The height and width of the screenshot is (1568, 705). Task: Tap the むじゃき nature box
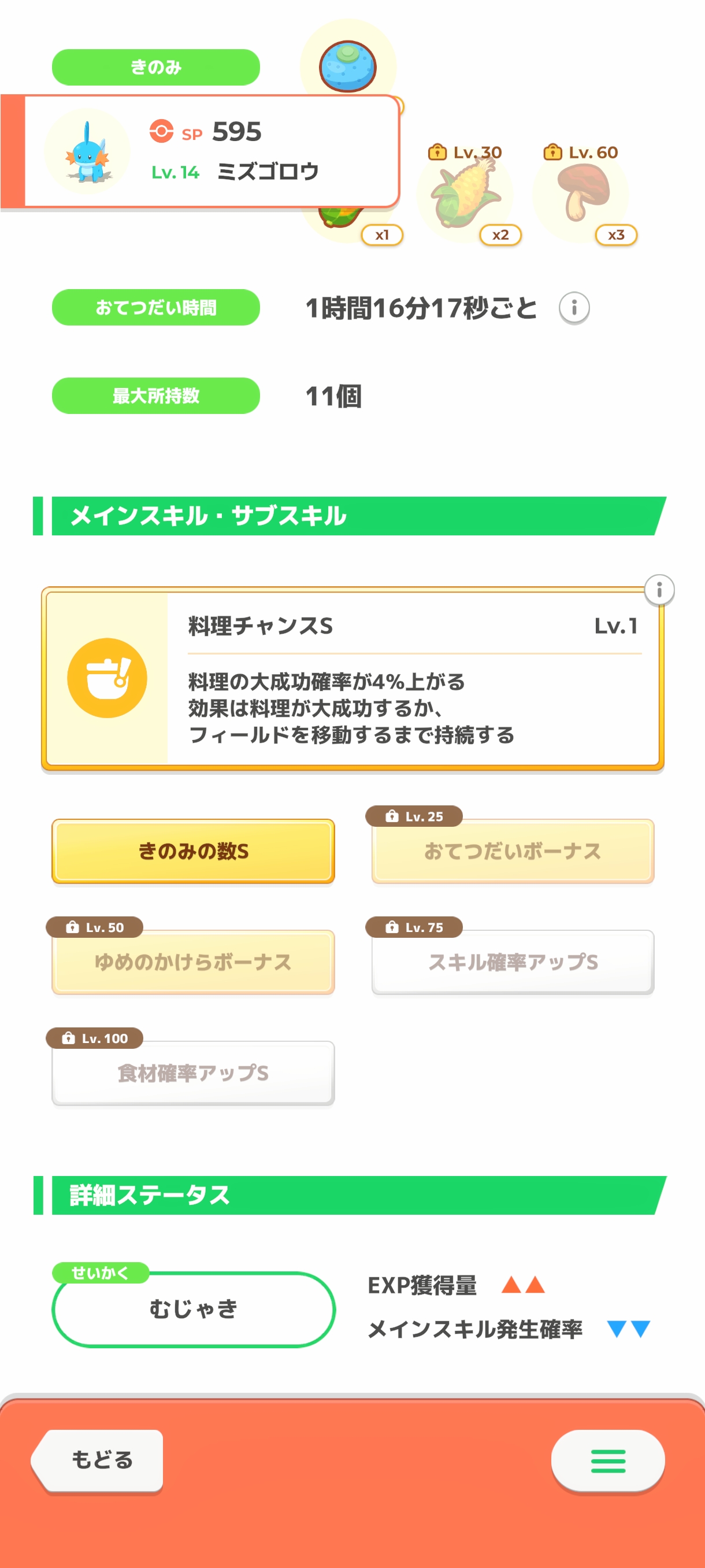point(193,1308)
